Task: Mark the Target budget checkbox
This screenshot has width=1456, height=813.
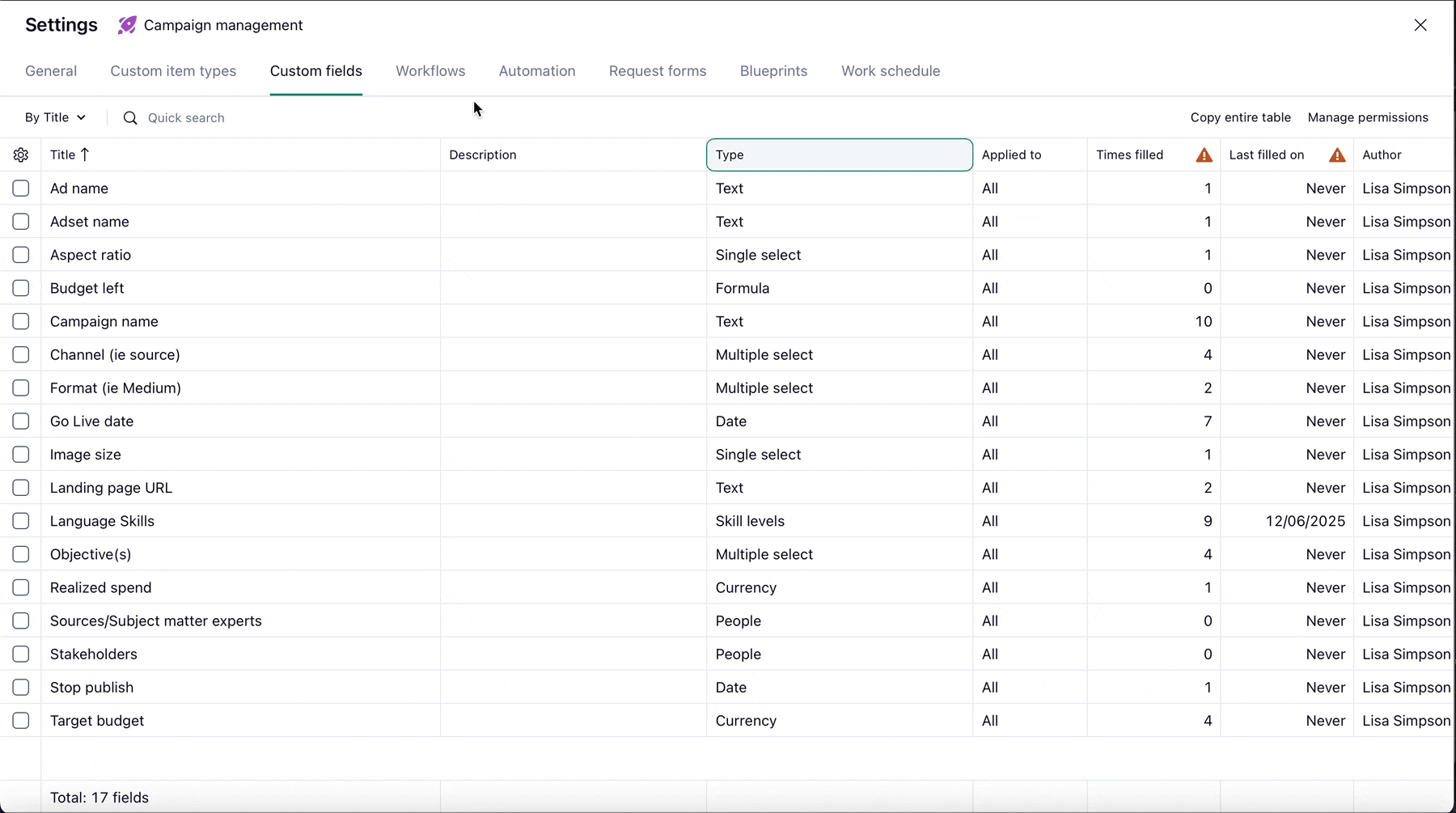Action: tap(21, 721)
